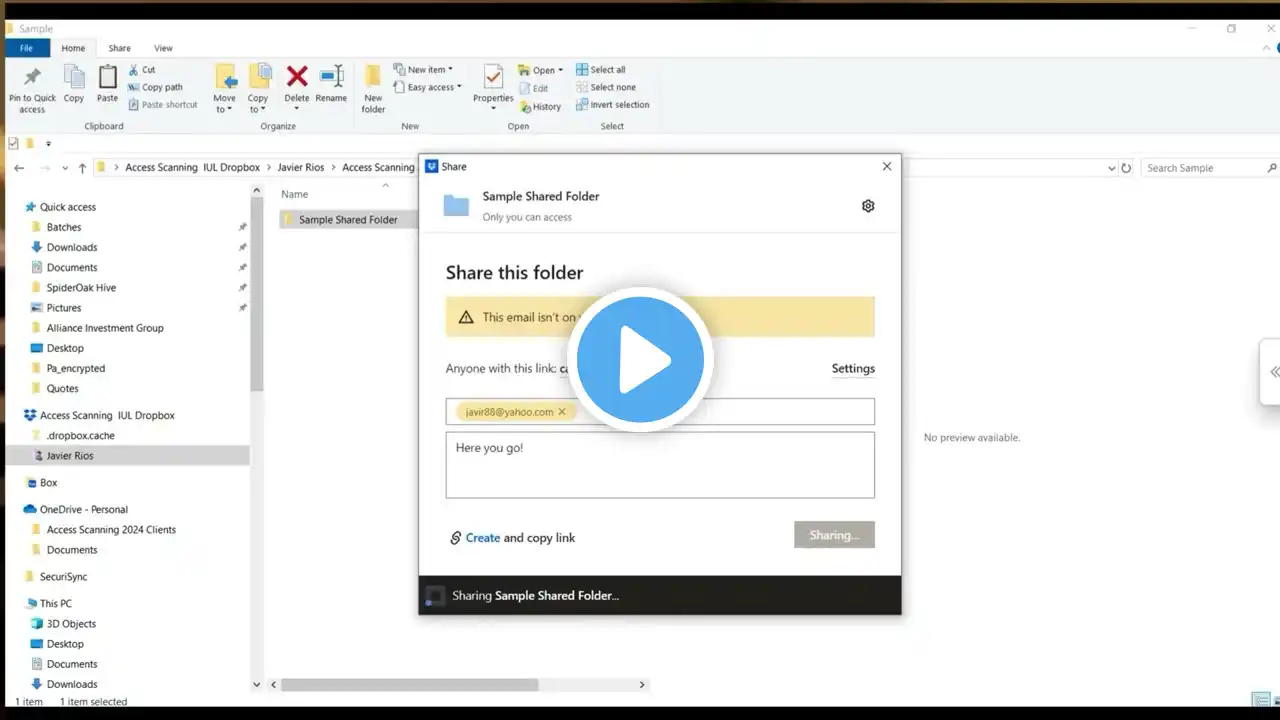Image resolution: width=1280 pixels, height=720 pixels.
Task: Open the File tab
Action: 26,48
